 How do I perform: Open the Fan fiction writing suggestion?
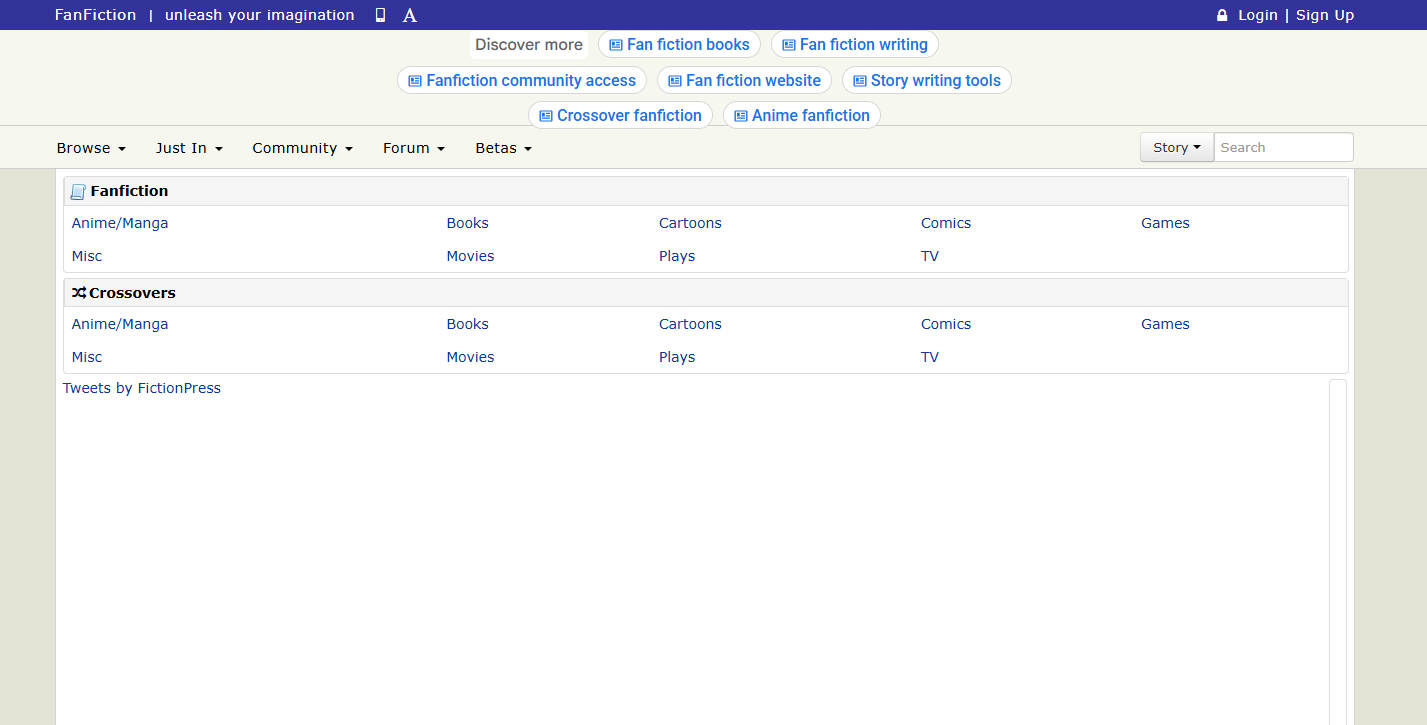pyautogui.click(x=855, y=45)
